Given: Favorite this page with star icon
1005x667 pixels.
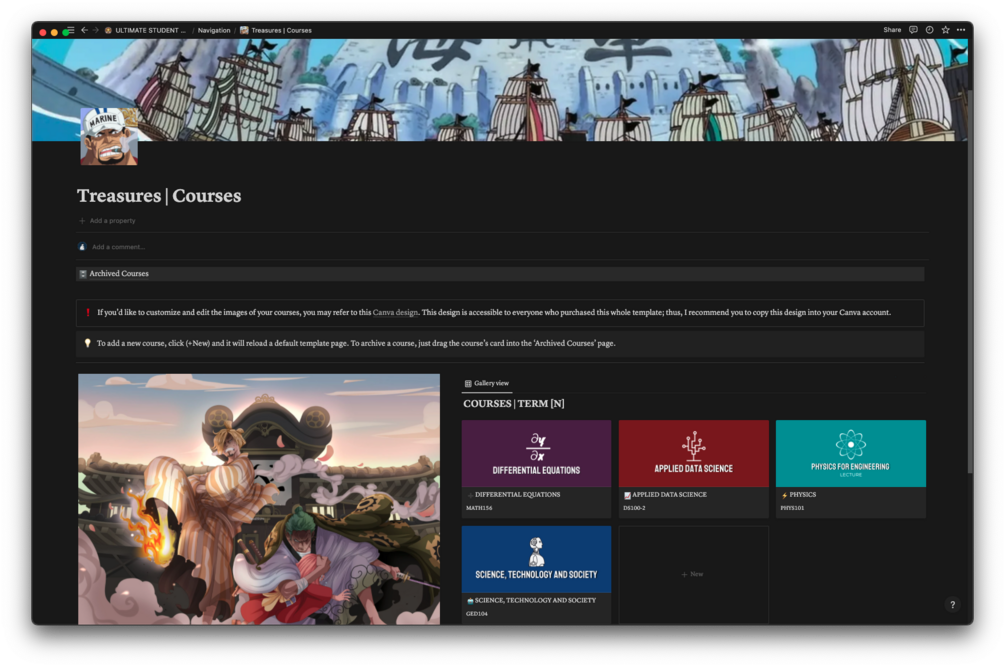Looking at the screenshot, I should tap(945, 30).
